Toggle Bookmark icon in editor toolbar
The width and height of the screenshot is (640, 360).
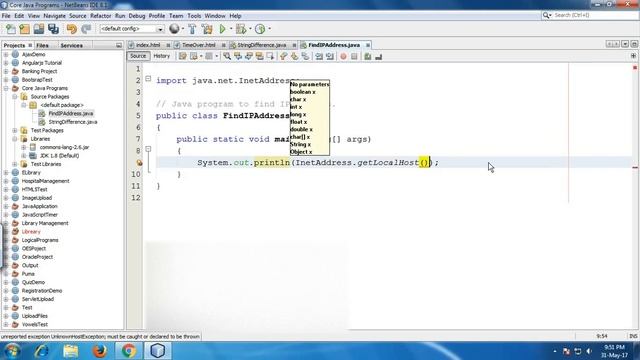pyautogui.click(x=305, y=56)
